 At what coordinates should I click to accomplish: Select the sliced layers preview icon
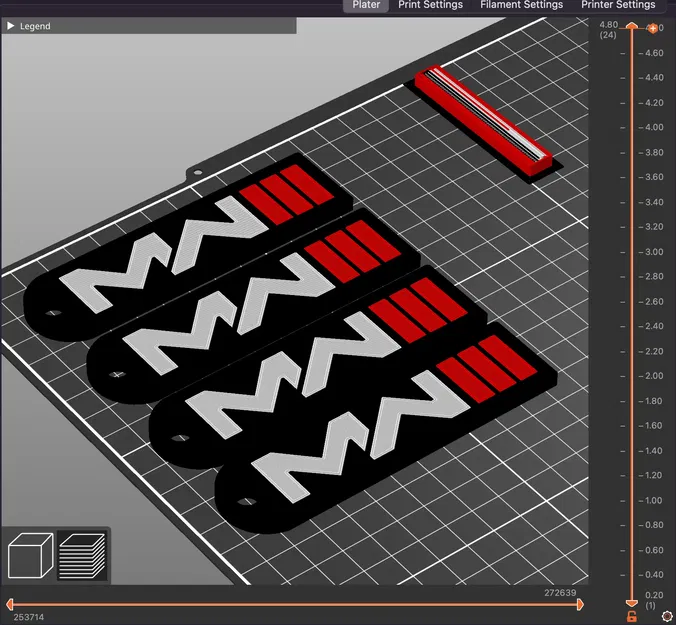pos(82,555)
